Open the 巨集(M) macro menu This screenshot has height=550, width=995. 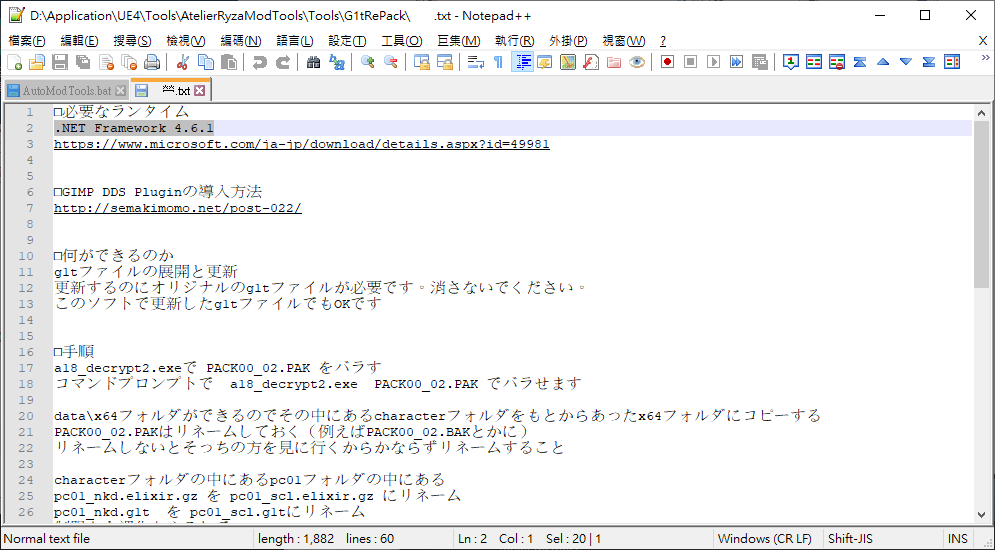click(458, 41)
